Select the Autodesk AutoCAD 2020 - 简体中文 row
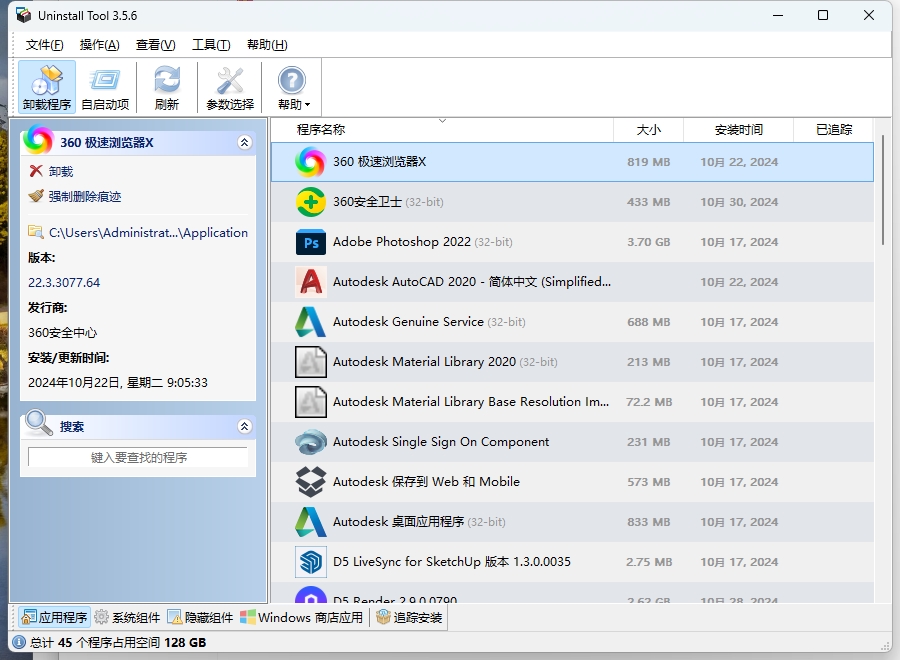900x660 pixels. click(x=572, y=282)
